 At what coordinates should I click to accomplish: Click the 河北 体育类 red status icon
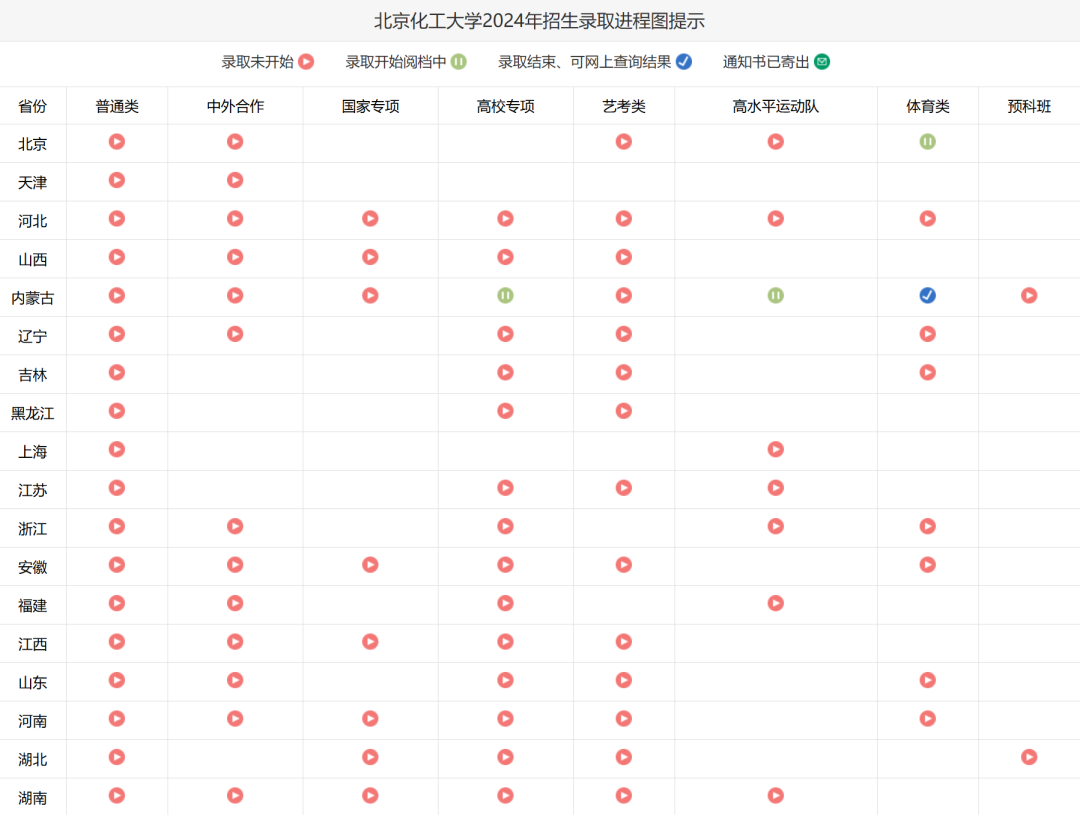927,219
